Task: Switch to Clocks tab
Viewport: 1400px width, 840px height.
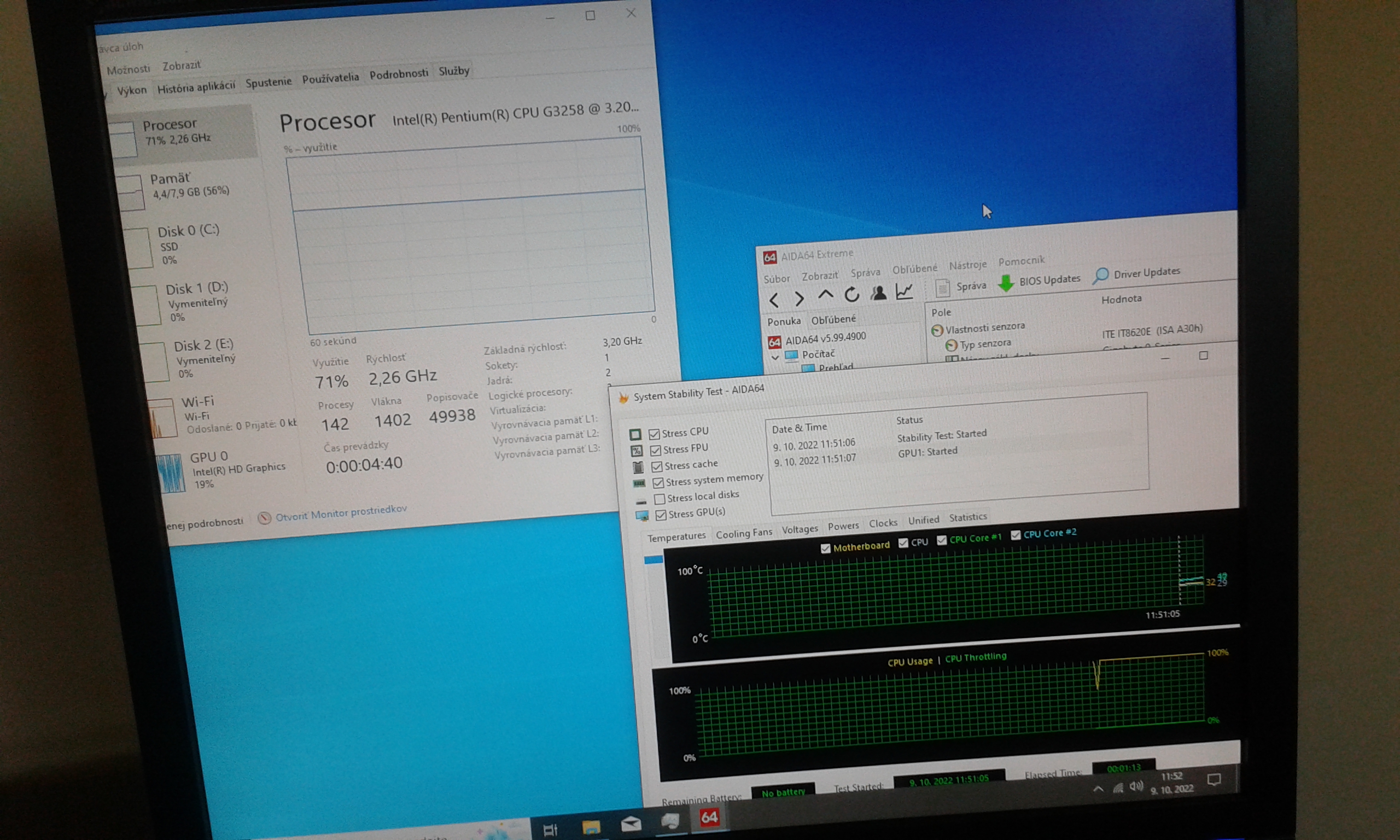Action: click(x=883, y=523)
